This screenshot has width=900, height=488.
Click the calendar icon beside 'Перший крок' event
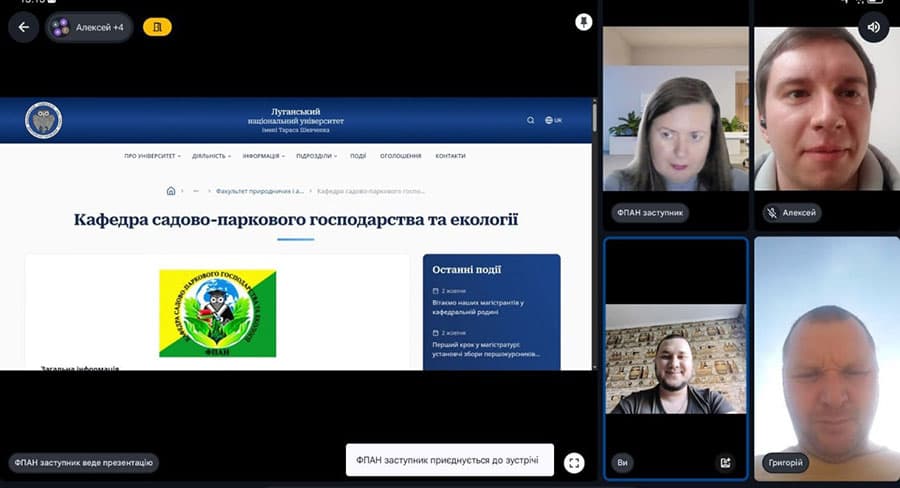coord(435,333)
